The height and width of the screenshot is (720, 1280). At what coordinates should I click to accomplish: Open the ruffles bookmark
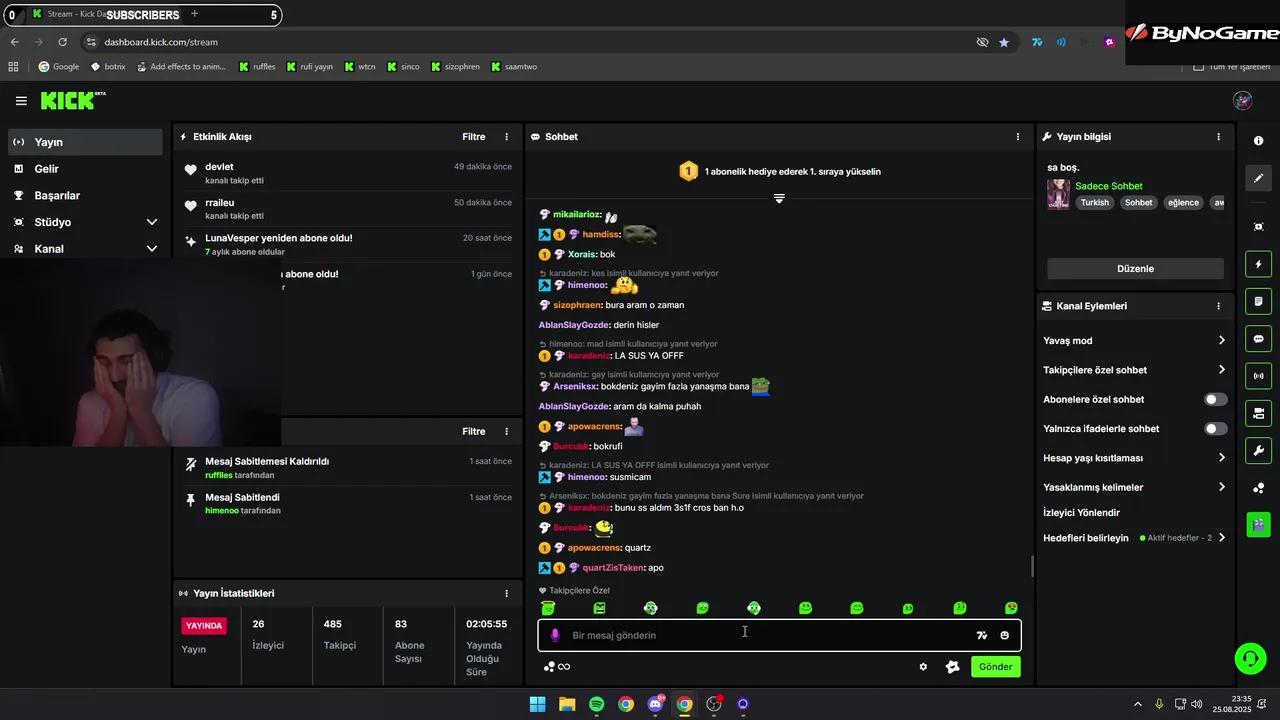click(x=257, y=67)
